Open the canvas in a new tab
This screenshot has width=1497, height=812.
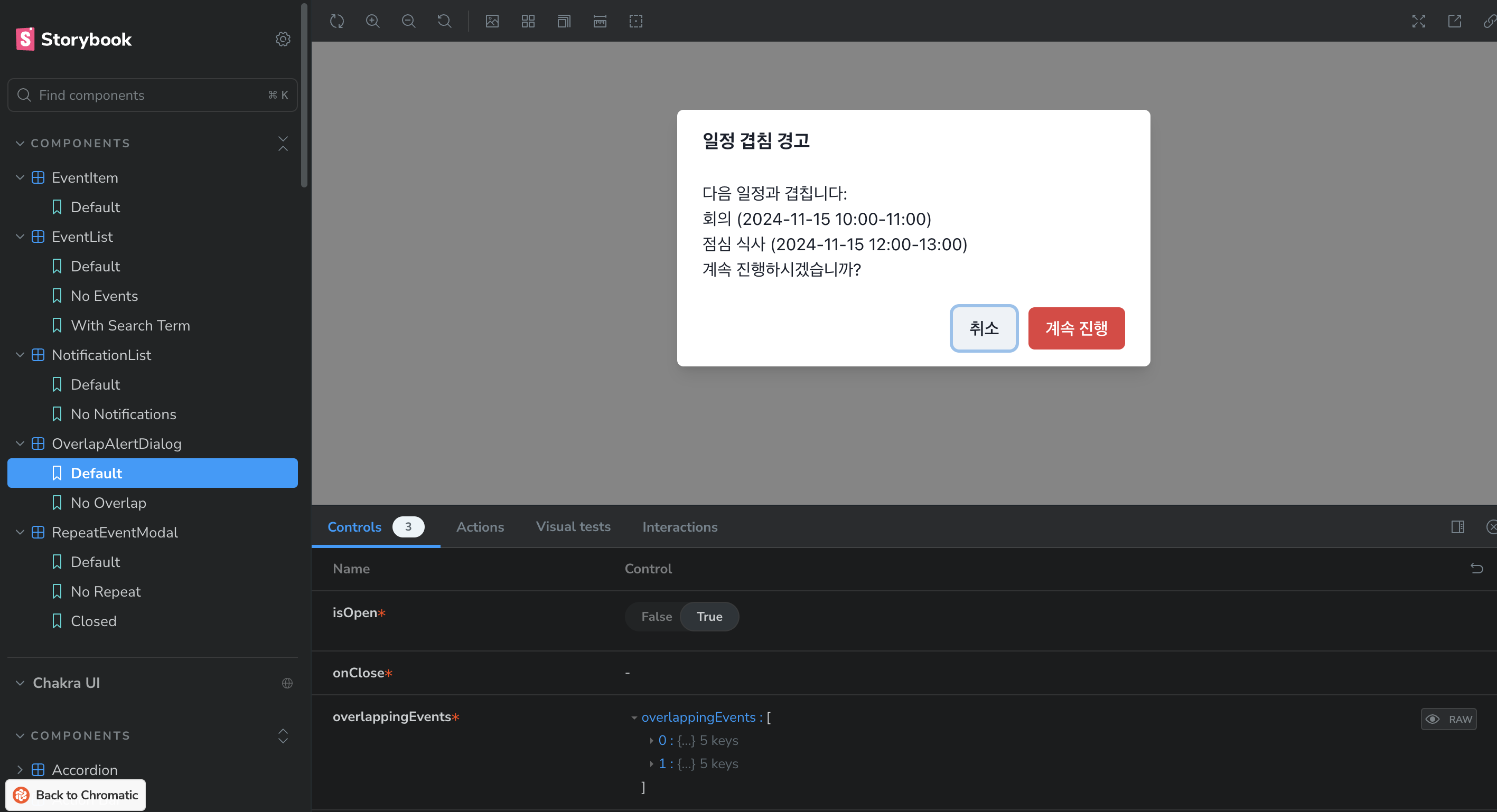pos(1455,22)
